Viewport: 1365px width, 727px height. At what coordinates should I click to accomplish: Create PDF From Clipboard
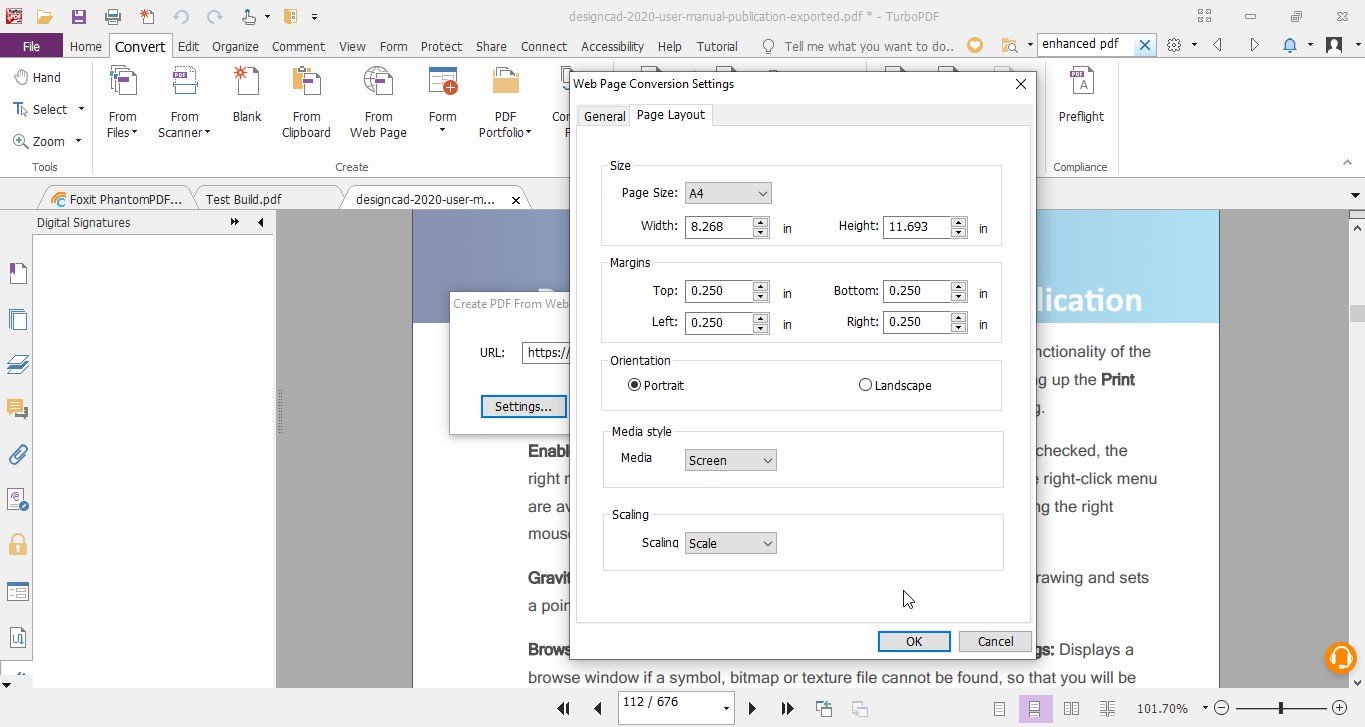coord(306,102)
